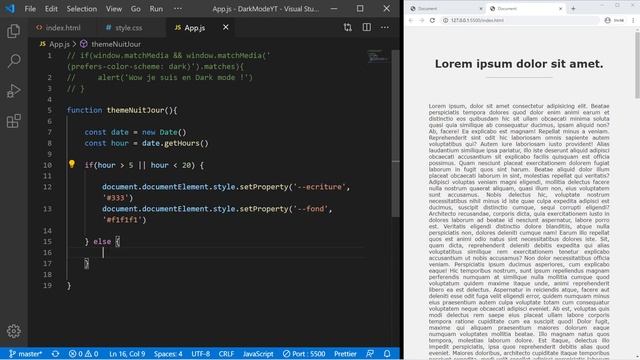Open the Edit menu
Screen dimensions: 640x360
(x=51, y=9)
